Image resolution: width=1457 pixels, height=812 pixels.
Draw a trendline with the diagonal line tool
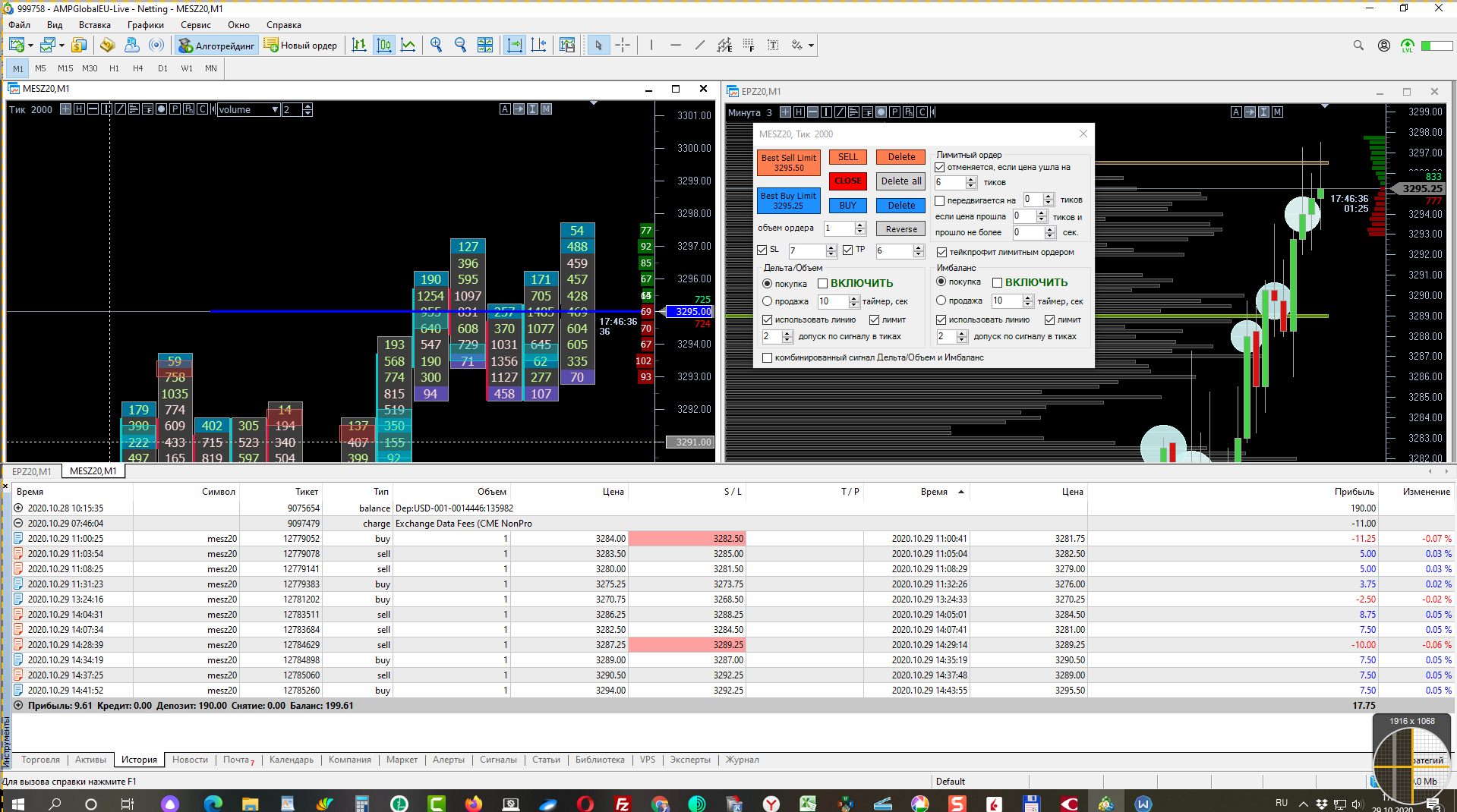[x=699, y=46]
